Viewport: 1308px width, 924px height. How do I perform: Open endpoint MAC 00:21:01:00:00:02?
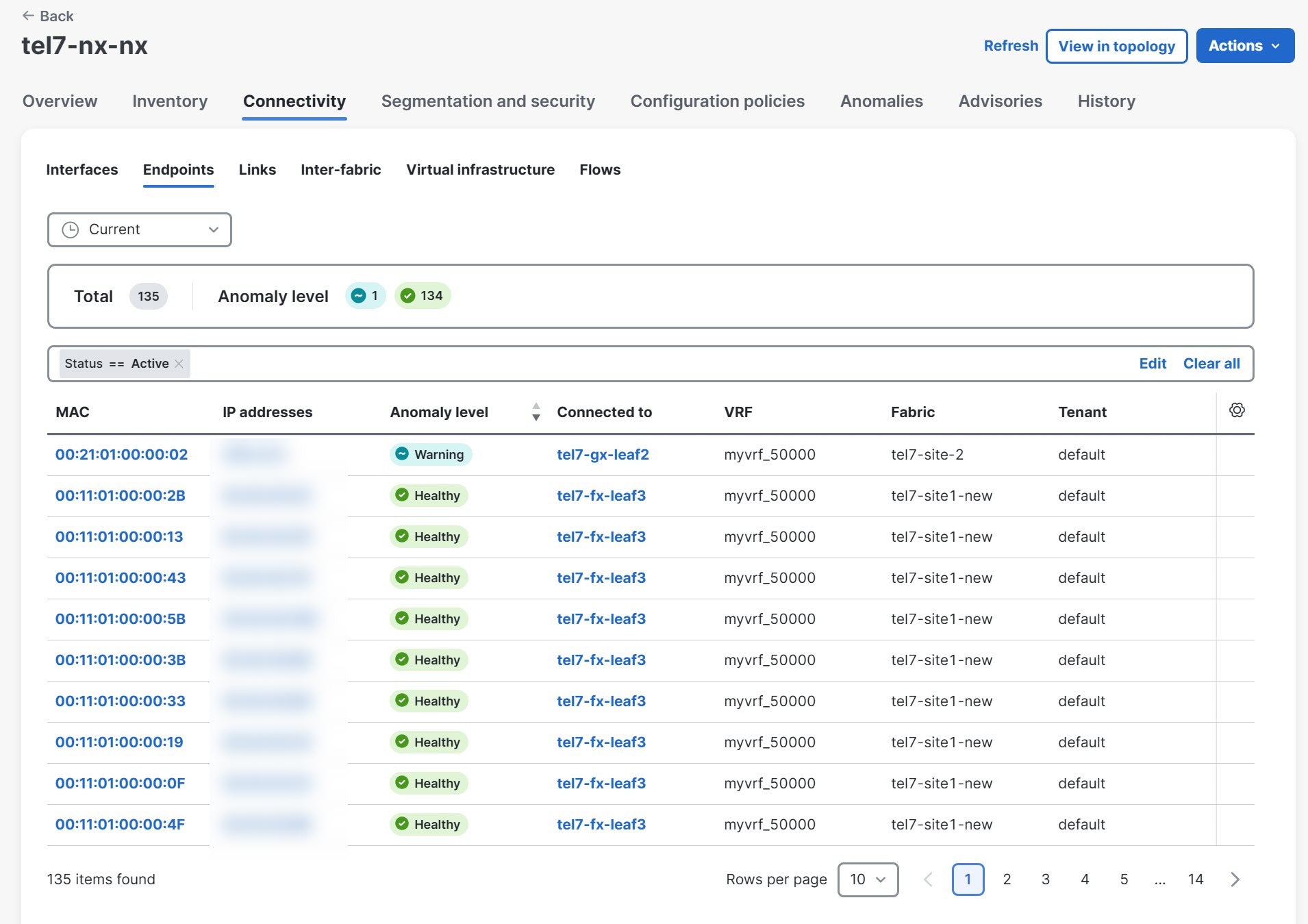121,455
